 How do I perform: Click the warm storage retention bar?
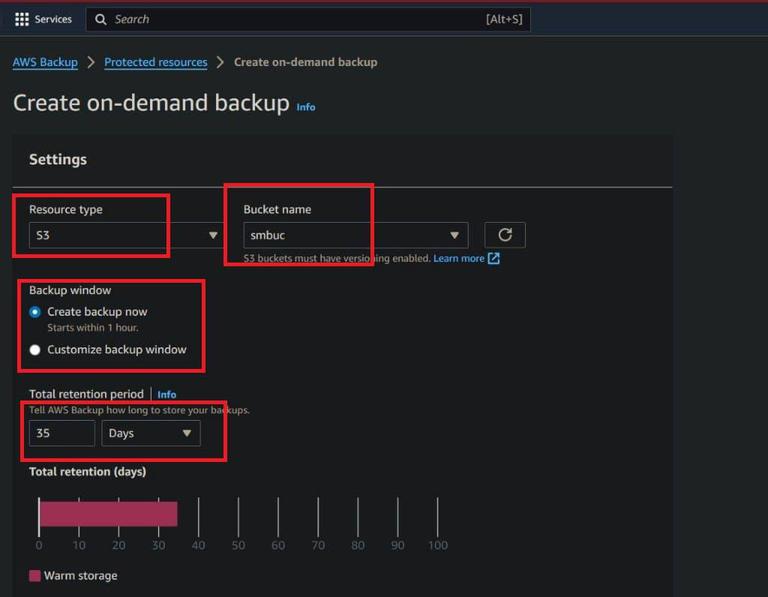click(x=108, y=514)
